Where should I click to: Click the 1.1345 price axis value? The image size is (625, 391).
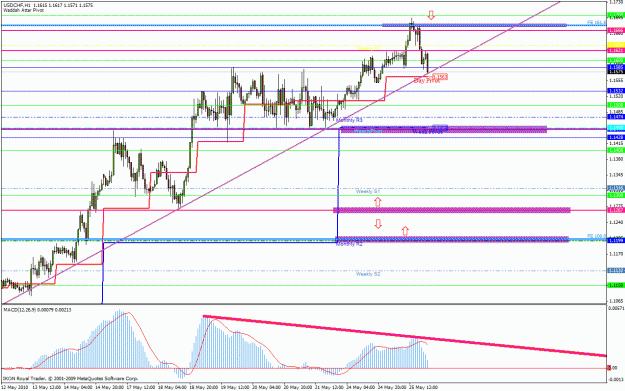point(616,175)
